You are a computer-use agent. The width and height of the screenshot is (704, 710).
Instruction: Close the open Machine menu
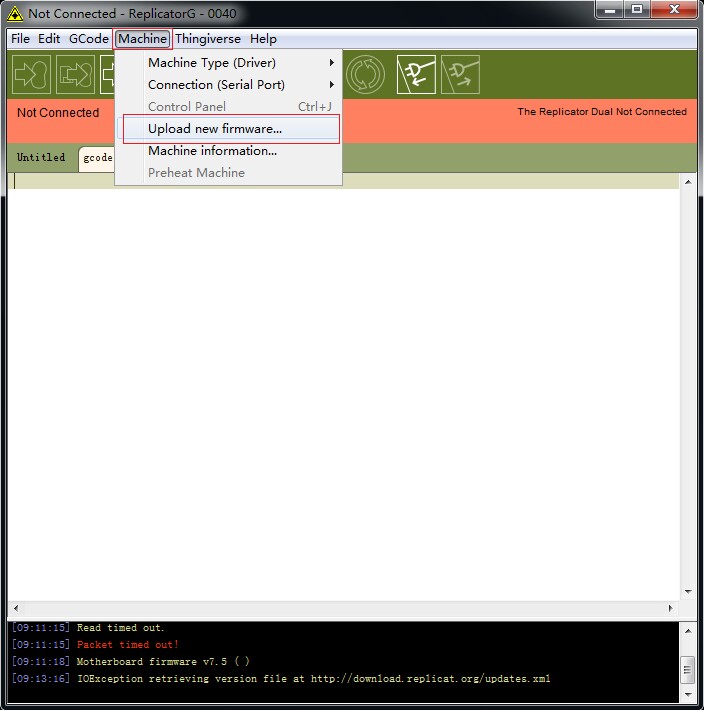143,39
